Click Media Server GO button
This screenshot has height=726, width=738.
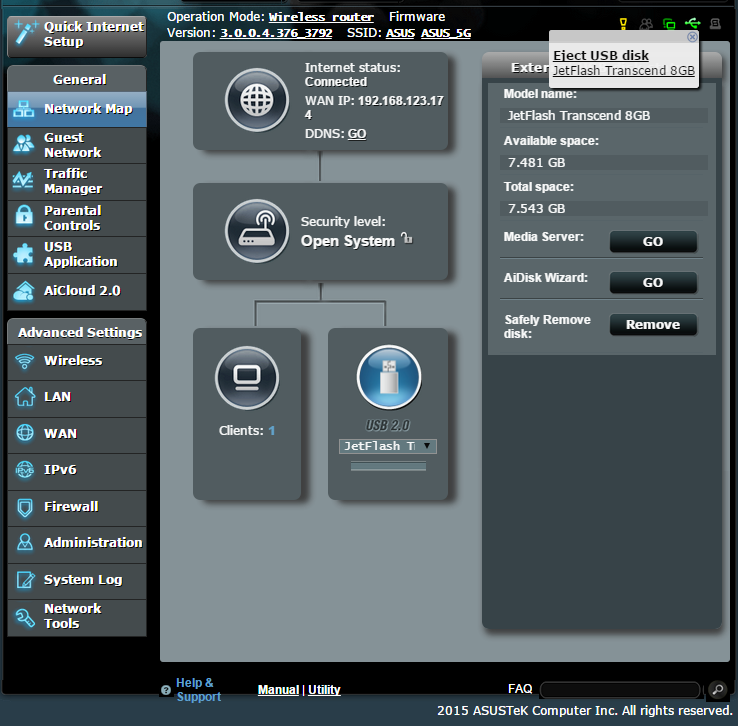[653, 241]
